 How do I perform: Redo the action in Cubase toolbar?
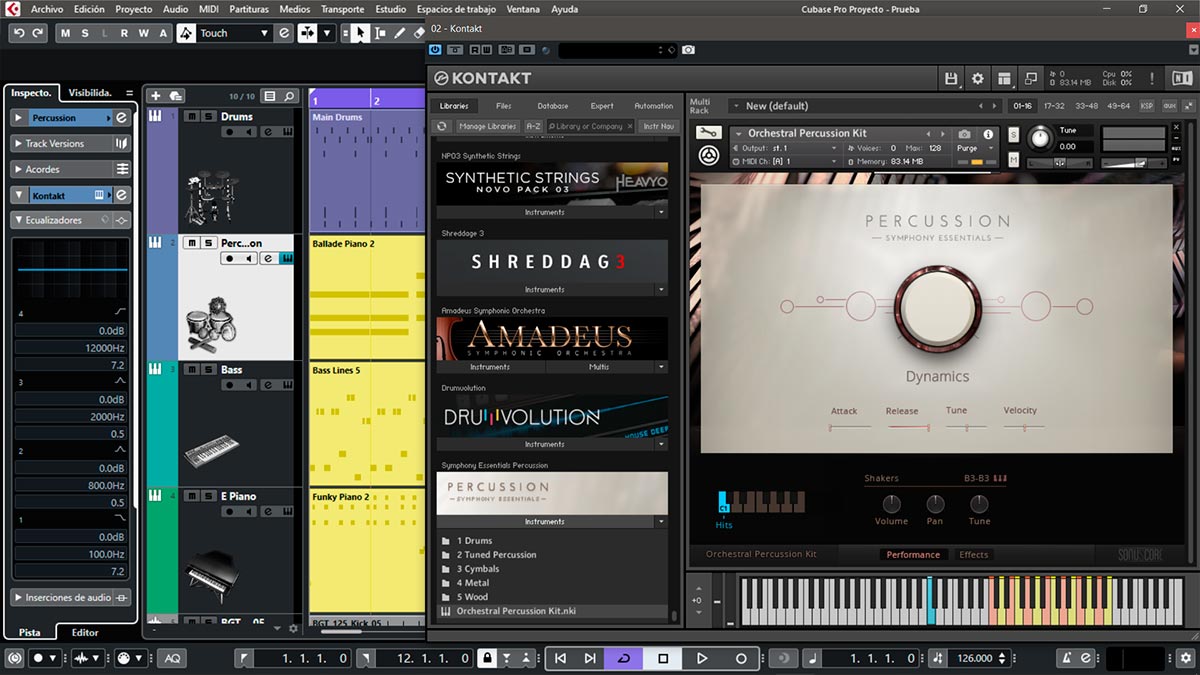point(38,33)
